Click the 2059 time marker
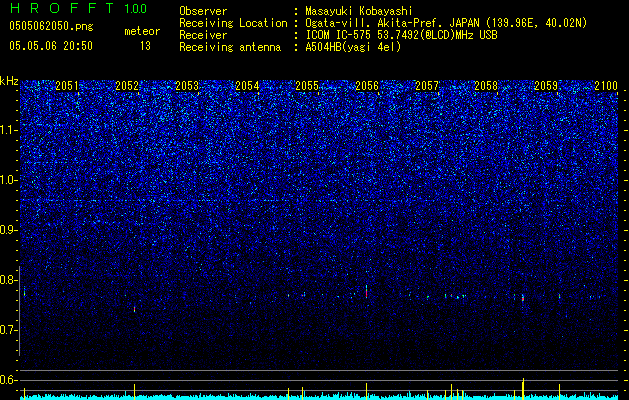The height and width of the screenshot is (400, 629). pyautogui.click(x=546, y=86)
